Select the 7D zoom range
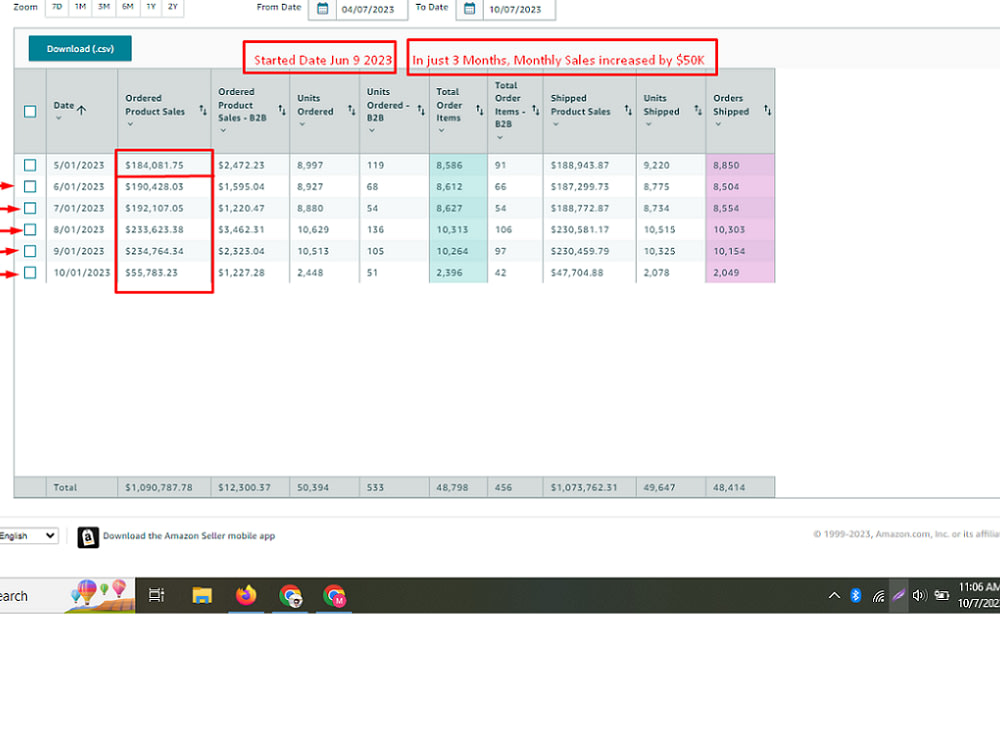Viewport: 1000px width, 750px height. pos(57,7)
